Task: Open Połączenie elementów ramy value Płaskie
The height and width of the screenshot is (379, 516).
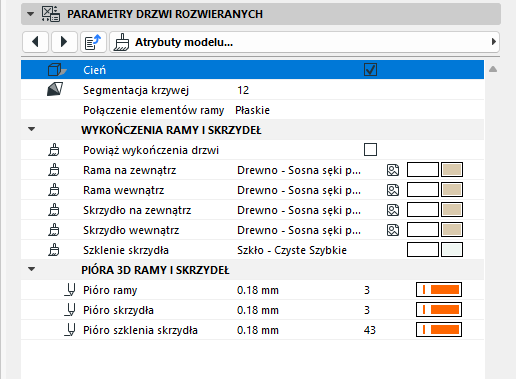Action: 252,110
